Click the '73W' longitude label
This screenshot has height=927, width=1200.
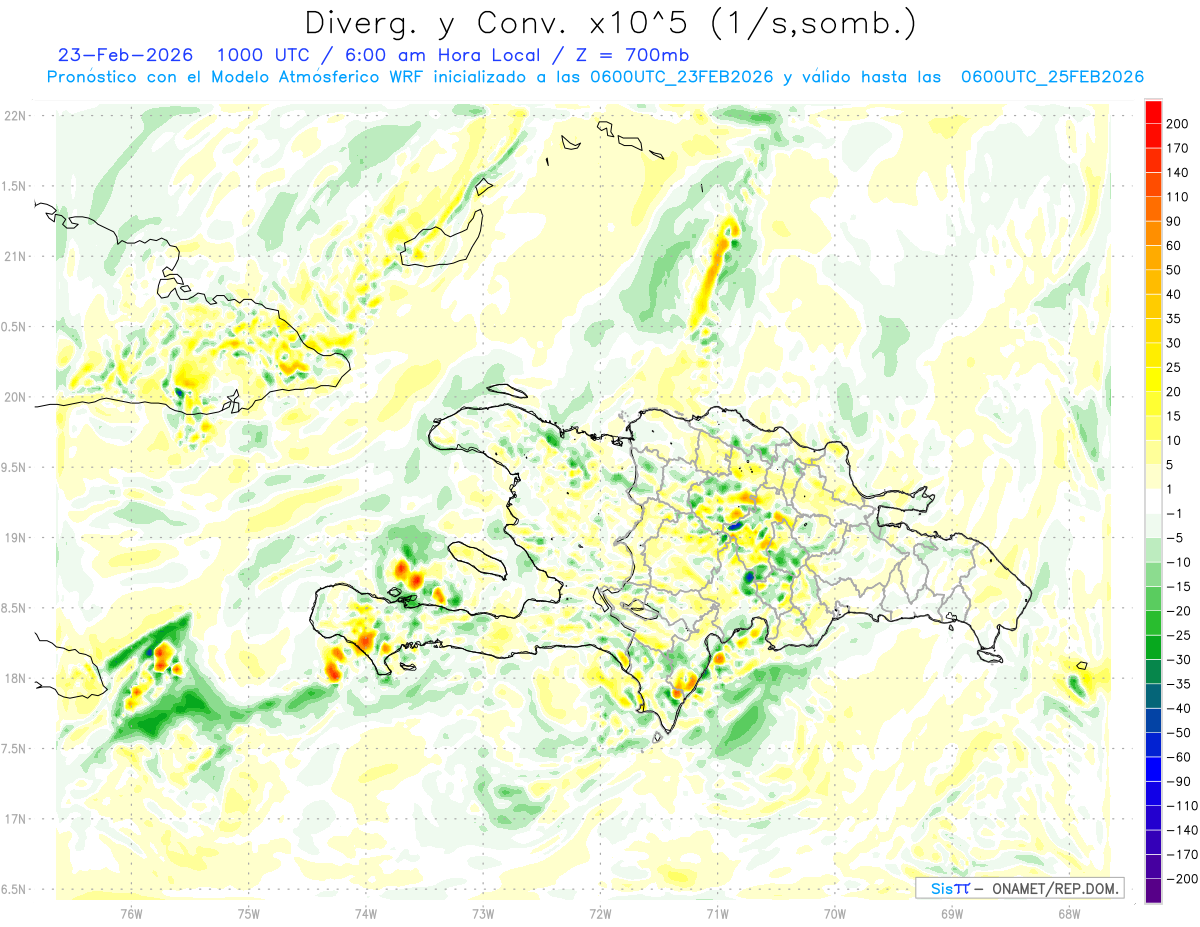(483, 914)
